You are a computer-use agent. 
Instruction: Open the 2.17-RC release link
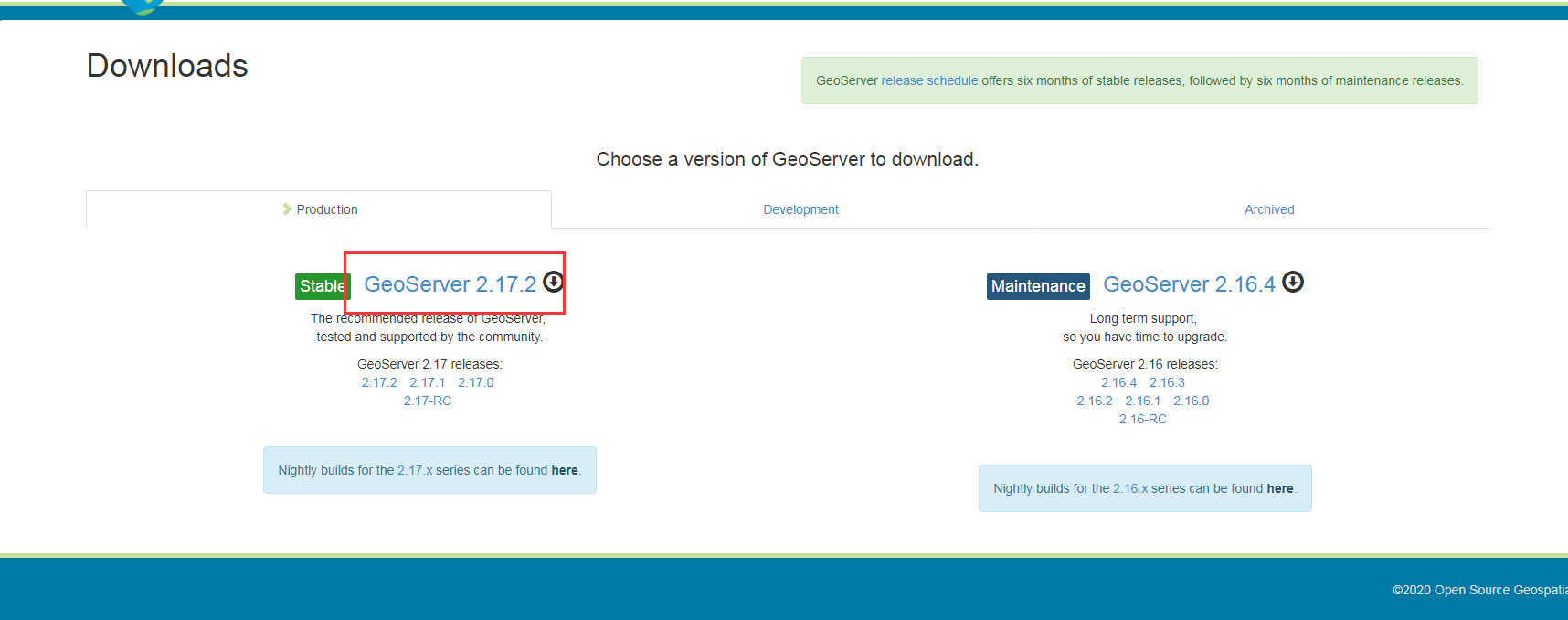coord(428,401)
